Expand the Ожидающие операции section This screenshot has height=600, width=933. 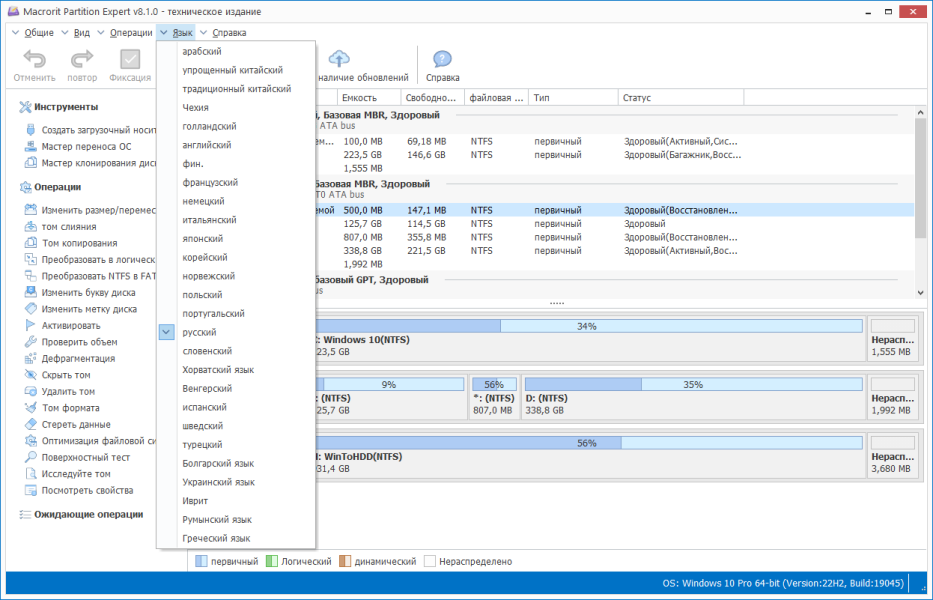coord(88,514)
